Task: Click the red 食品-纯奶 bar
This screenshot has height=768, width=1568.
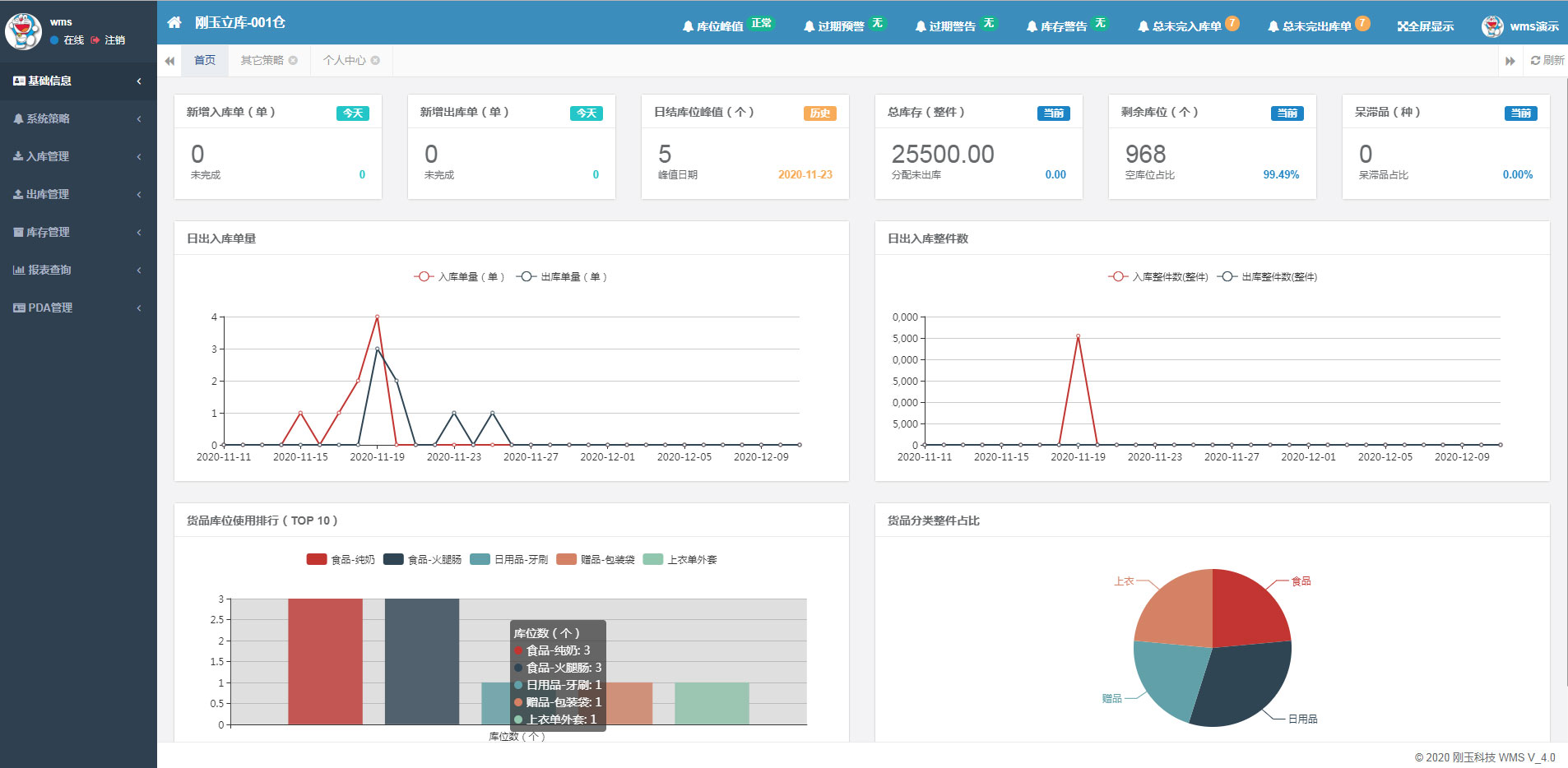Action: point(325,661)
